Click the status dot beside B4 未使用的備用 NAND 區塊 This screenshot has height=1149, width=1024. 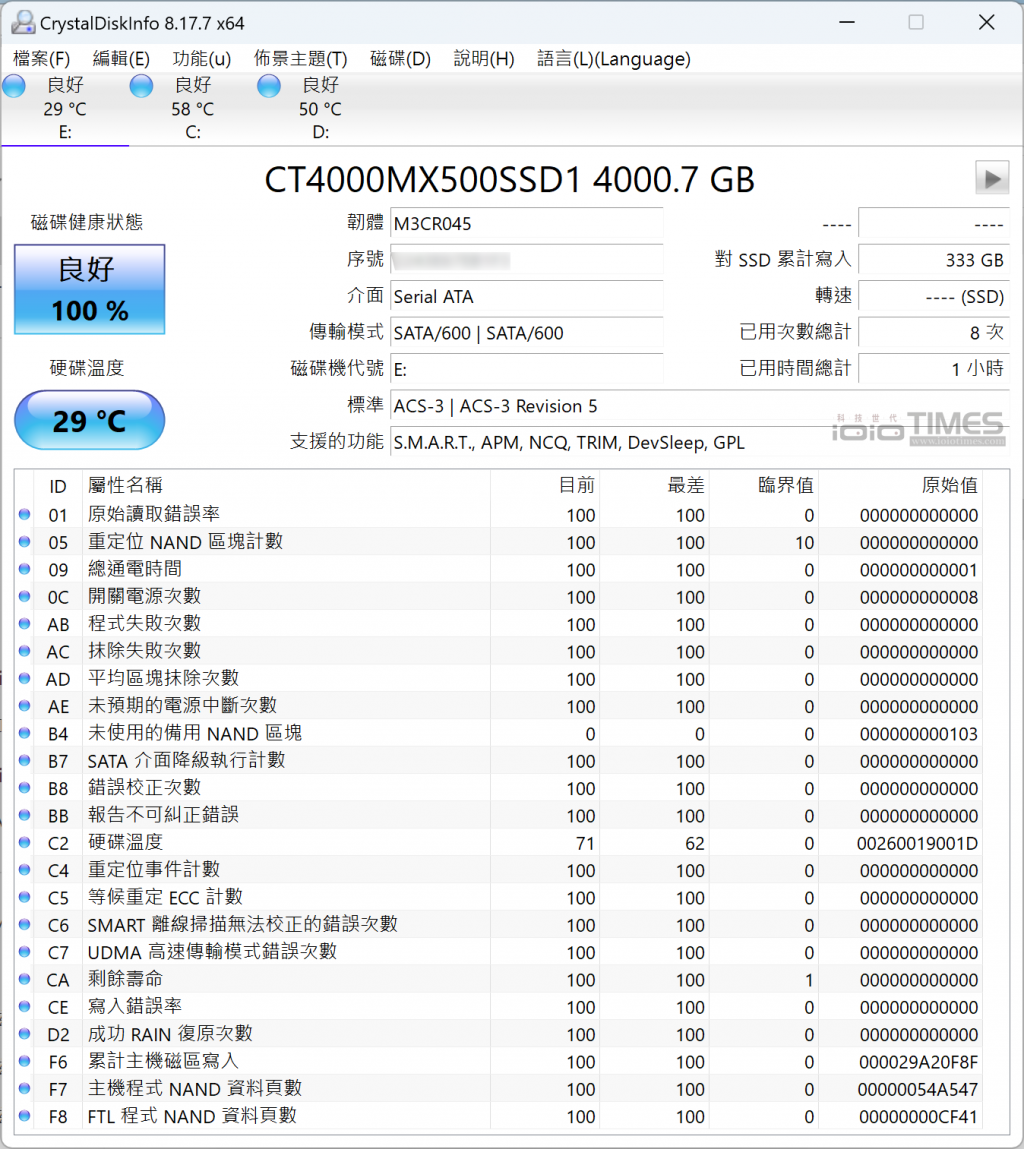25,733
